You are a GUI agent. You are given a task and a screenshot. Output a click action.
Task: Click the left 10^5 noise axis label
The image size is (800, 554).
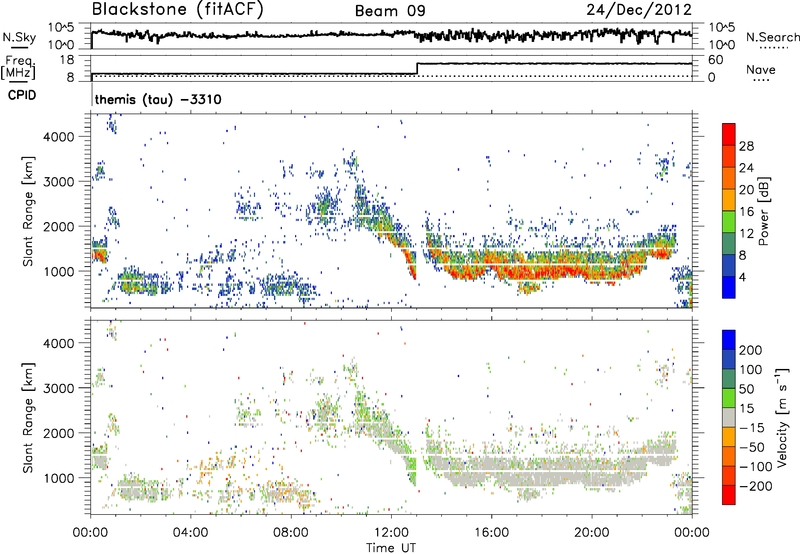[61, 28]
